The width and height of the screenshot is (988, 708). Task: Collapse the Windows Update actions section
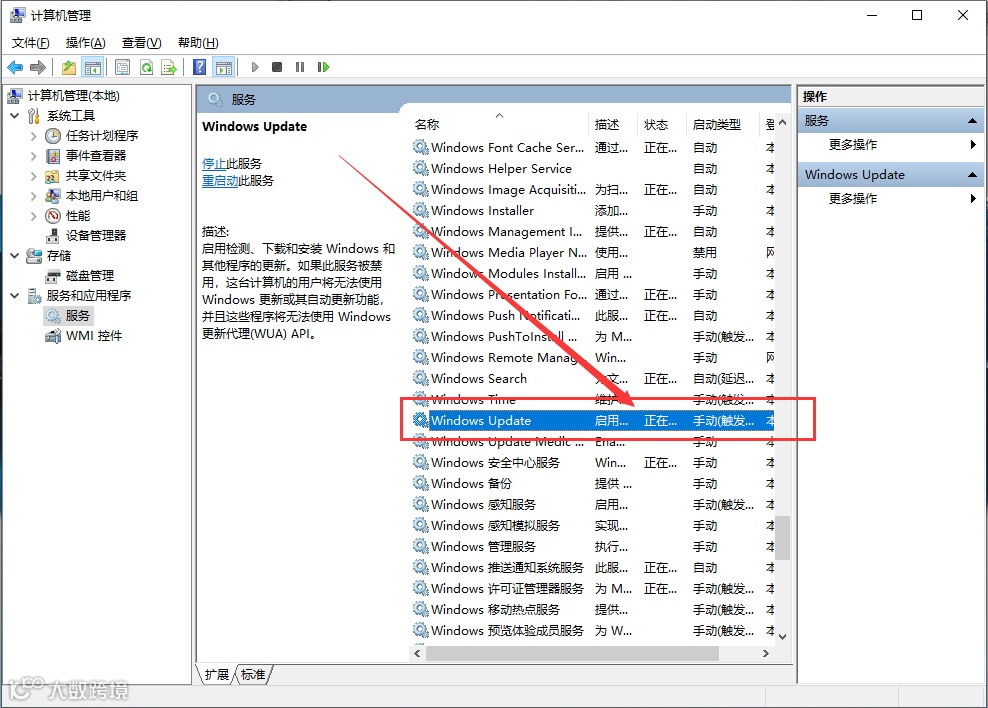pyautogui.click(x=972, y=174)
